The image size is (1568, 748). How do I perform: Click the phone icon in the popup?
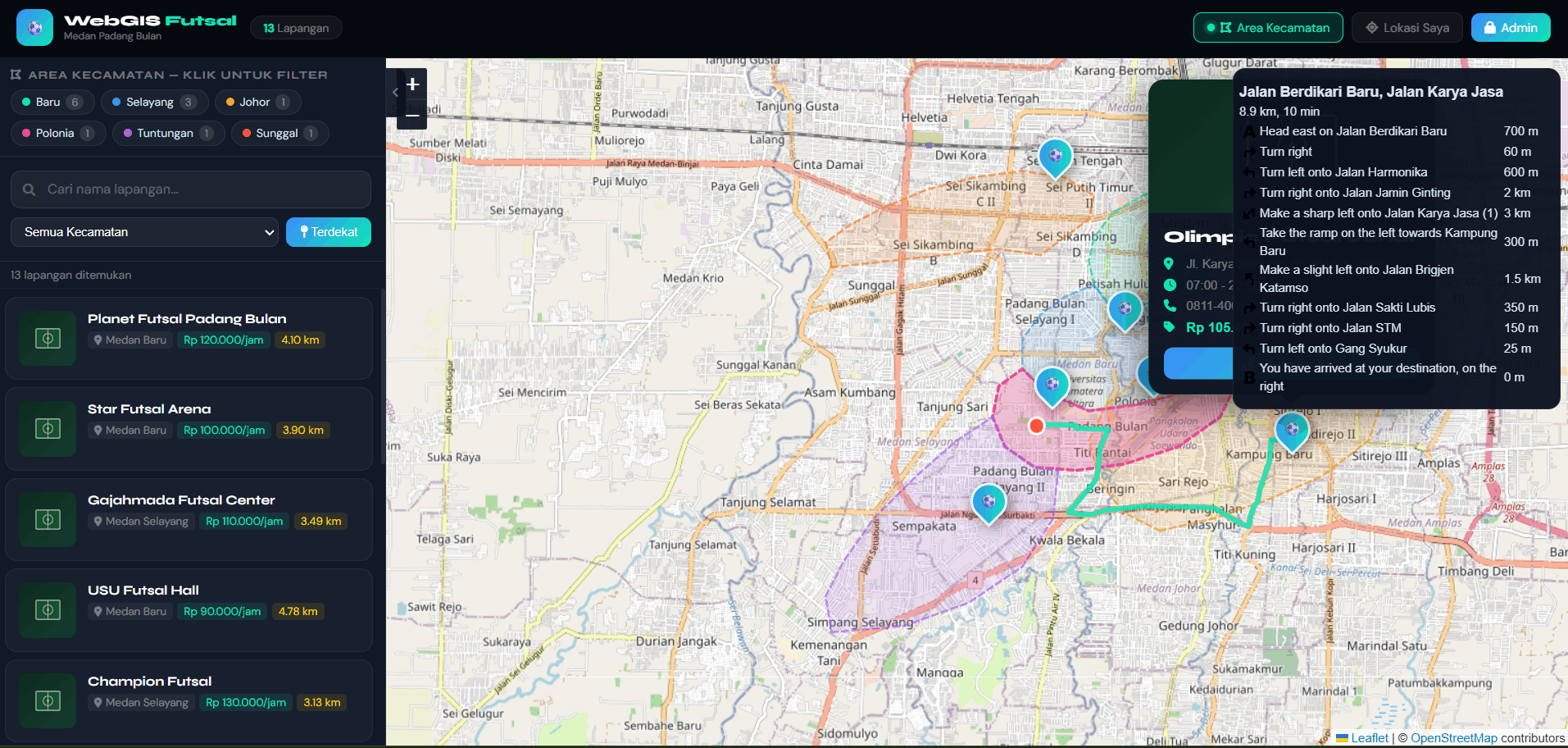point(1170,306)
